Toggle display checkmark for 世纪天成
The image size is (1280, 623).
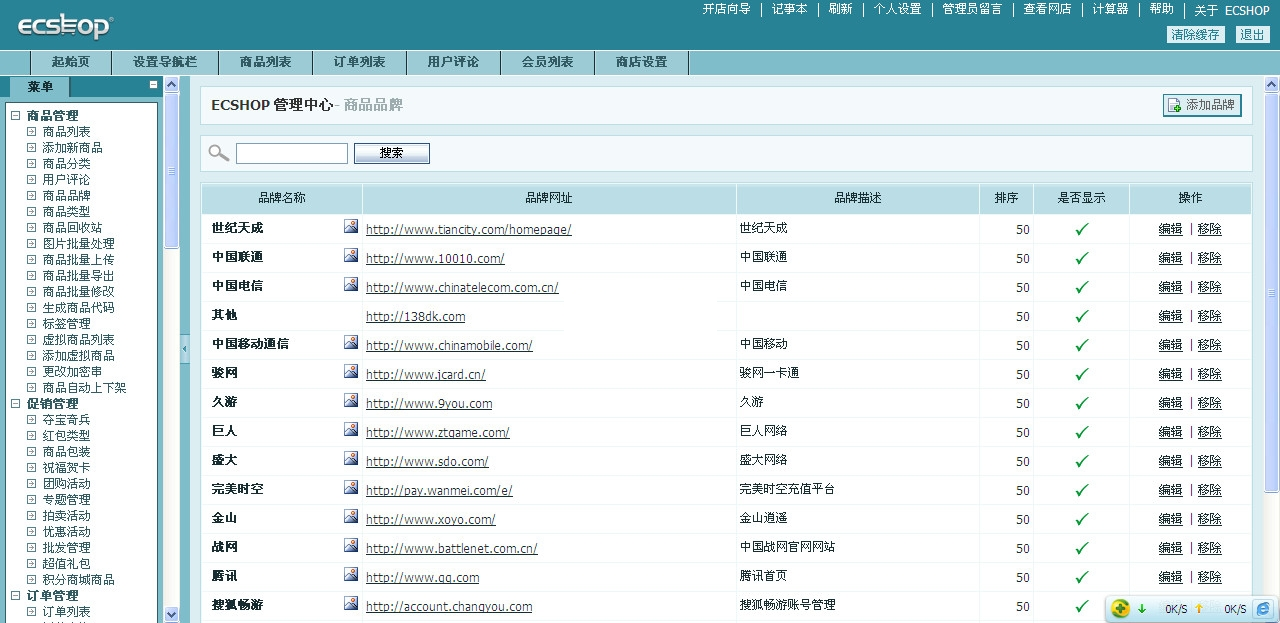tap(1081, 229)
